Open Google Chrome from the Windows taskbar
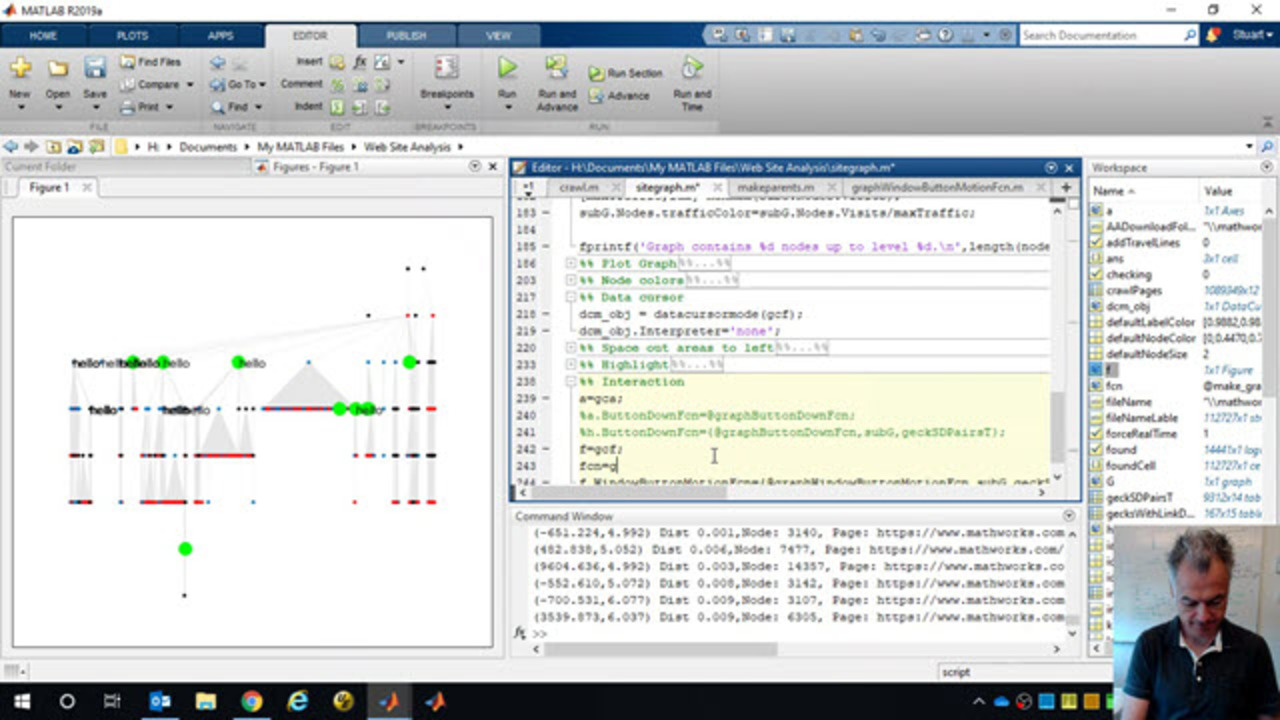This screenshot has width=1280, height=720. coord(251,701)
